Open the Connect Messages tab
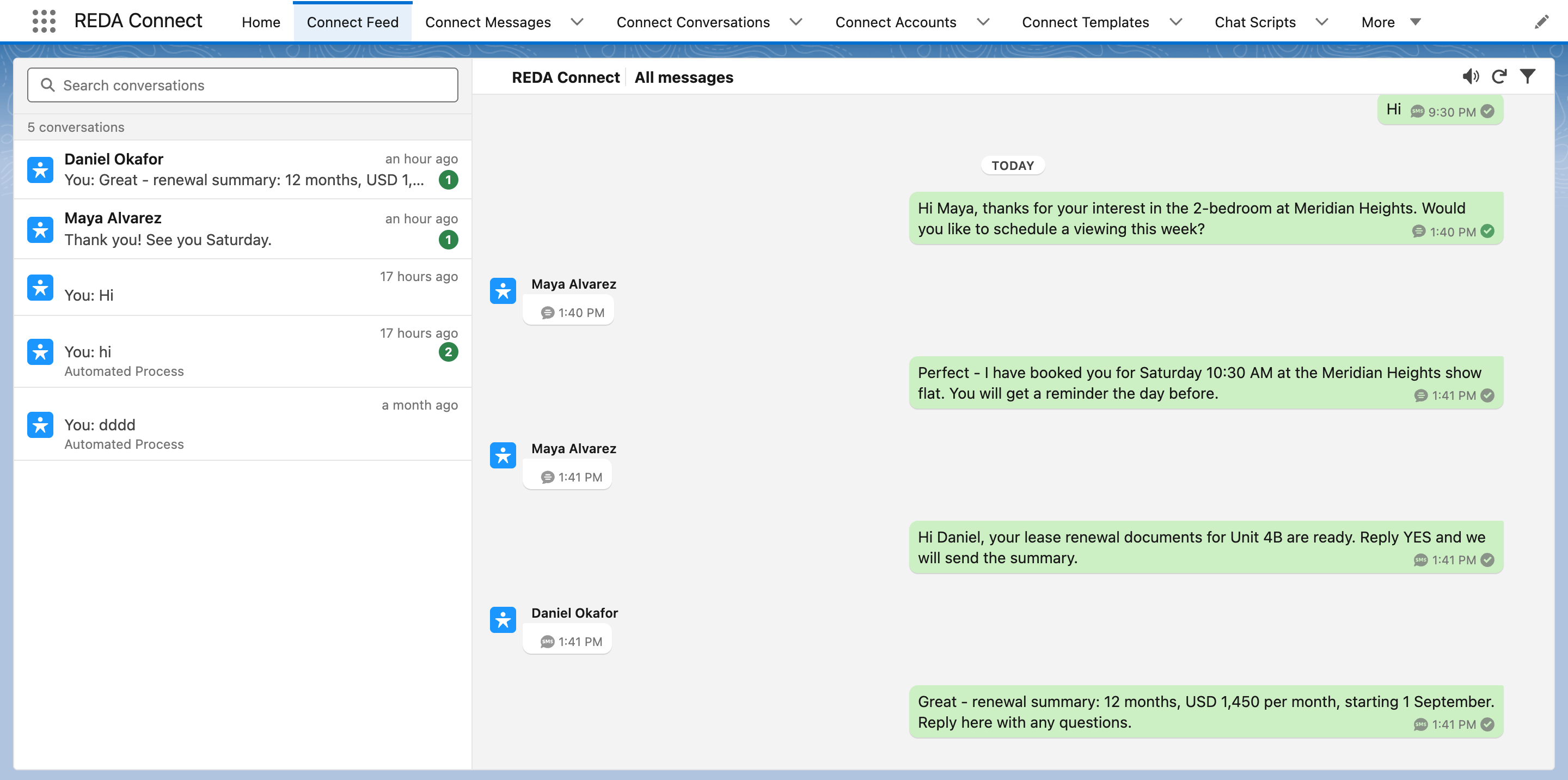This screenshot has height=780, width=1568. 488,22
